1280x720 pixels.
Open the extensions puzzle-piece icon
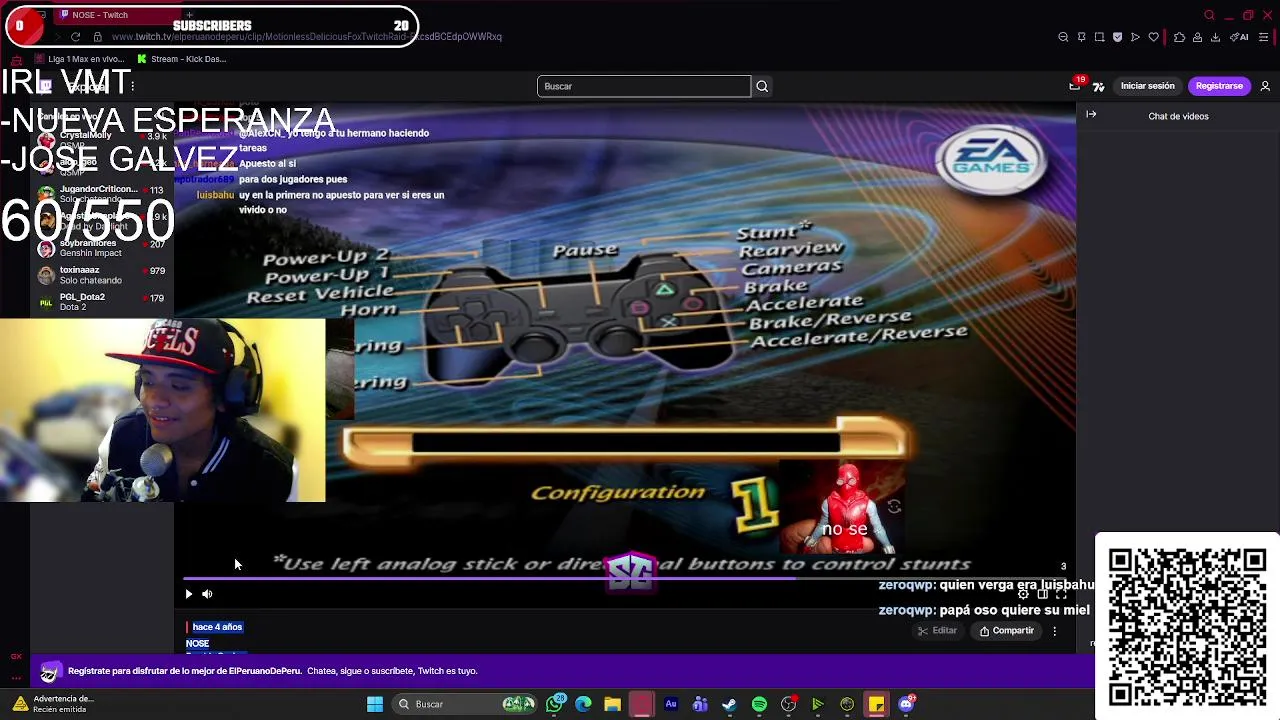tap(1179, 37)
